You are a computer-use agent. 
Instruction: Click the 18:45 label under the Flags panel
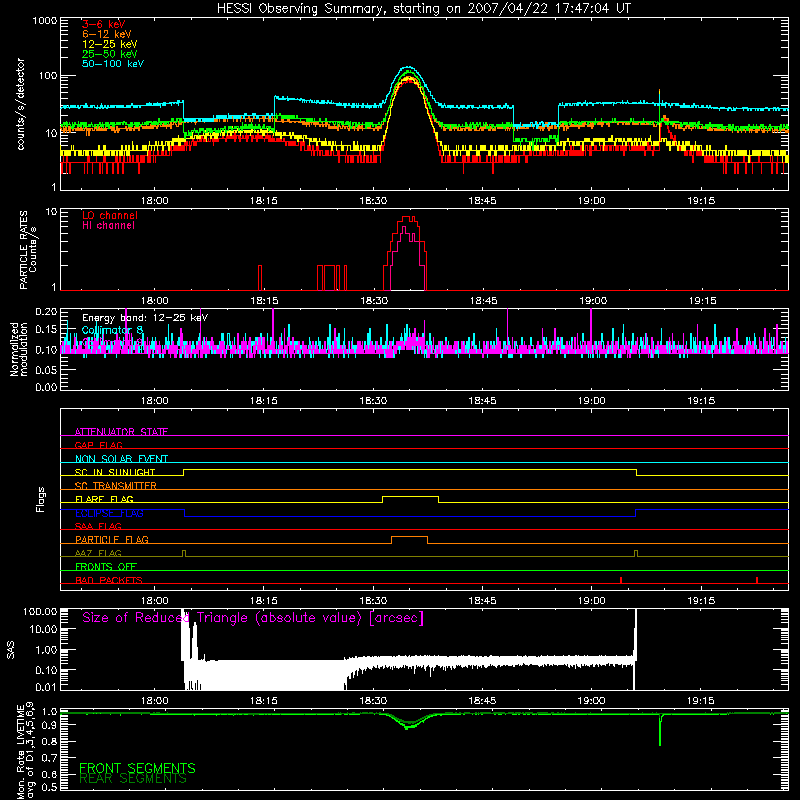(x=482, y=601)
